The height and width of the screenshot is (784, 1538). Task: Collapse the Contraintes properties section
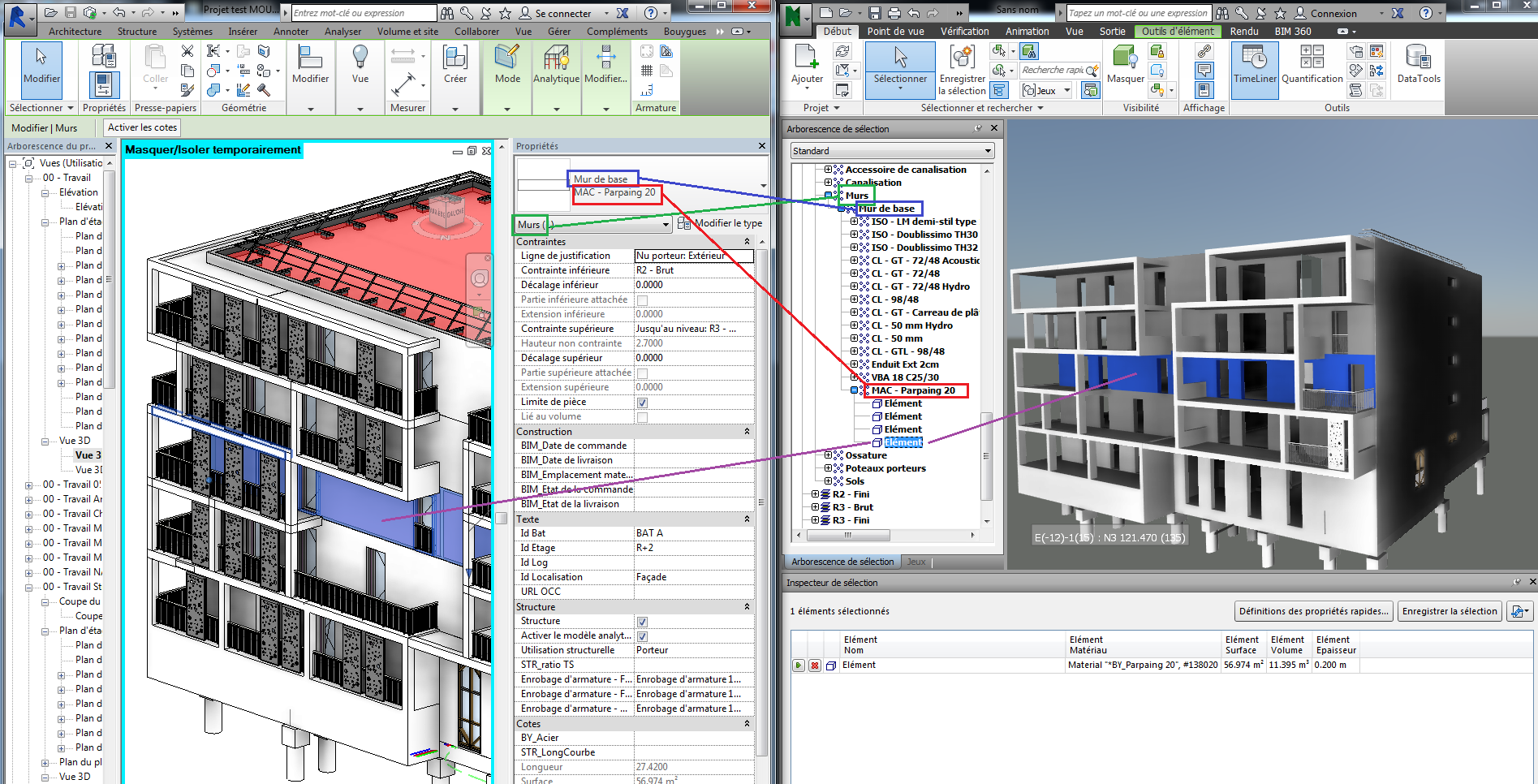click(x=747, y=242)
